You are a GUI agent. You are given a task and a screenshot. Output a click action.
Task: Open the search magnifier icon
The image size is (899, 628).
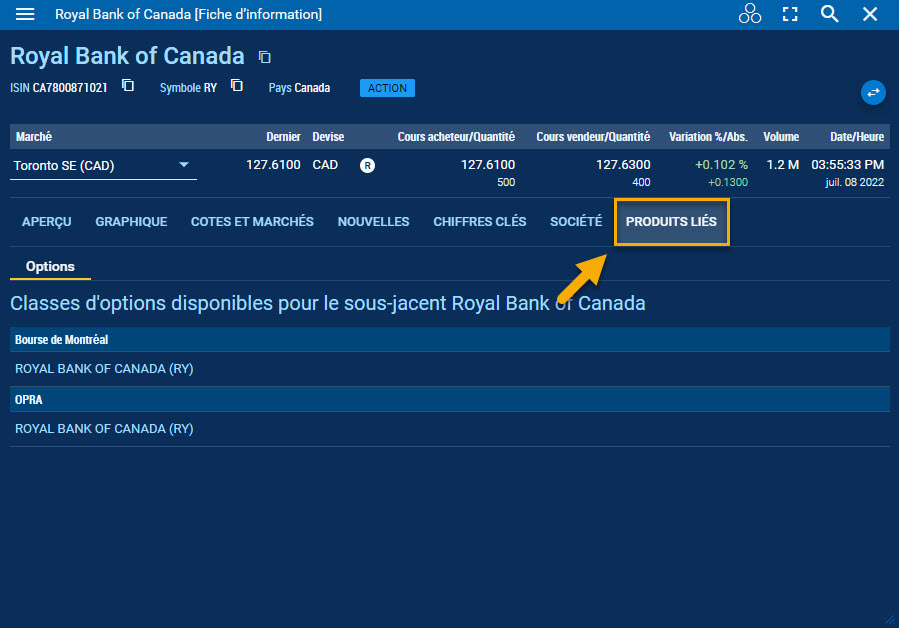(829, 14)
